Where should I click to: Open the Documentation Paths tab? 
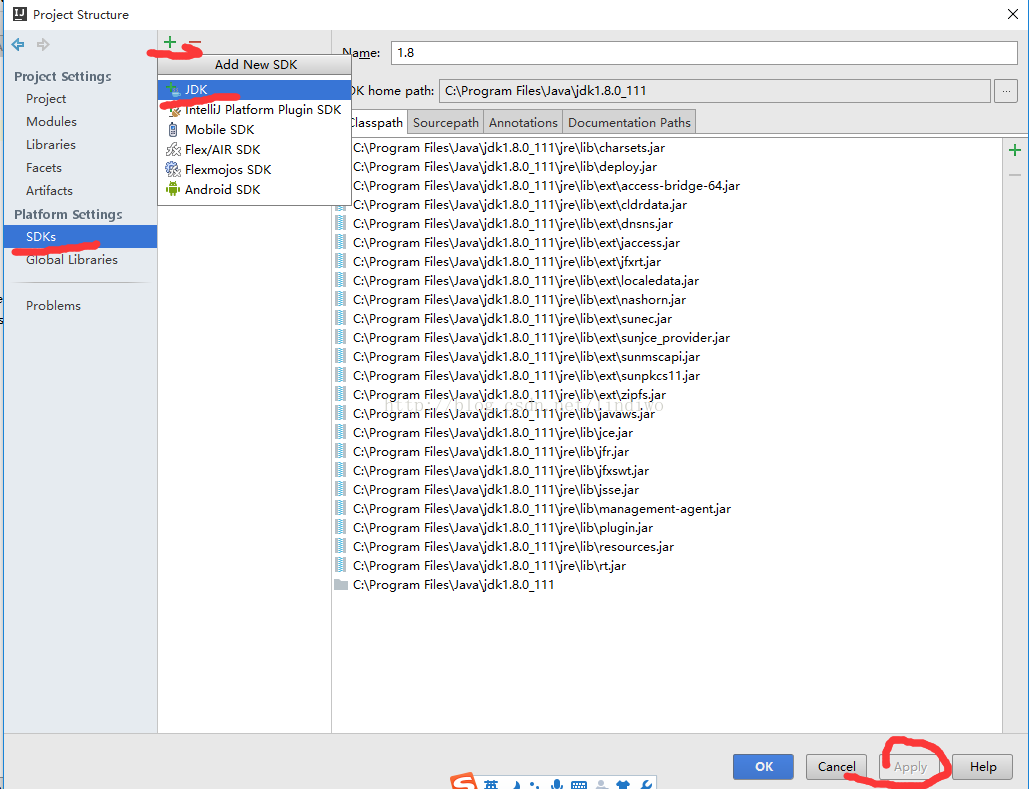(x=629, y=123)
